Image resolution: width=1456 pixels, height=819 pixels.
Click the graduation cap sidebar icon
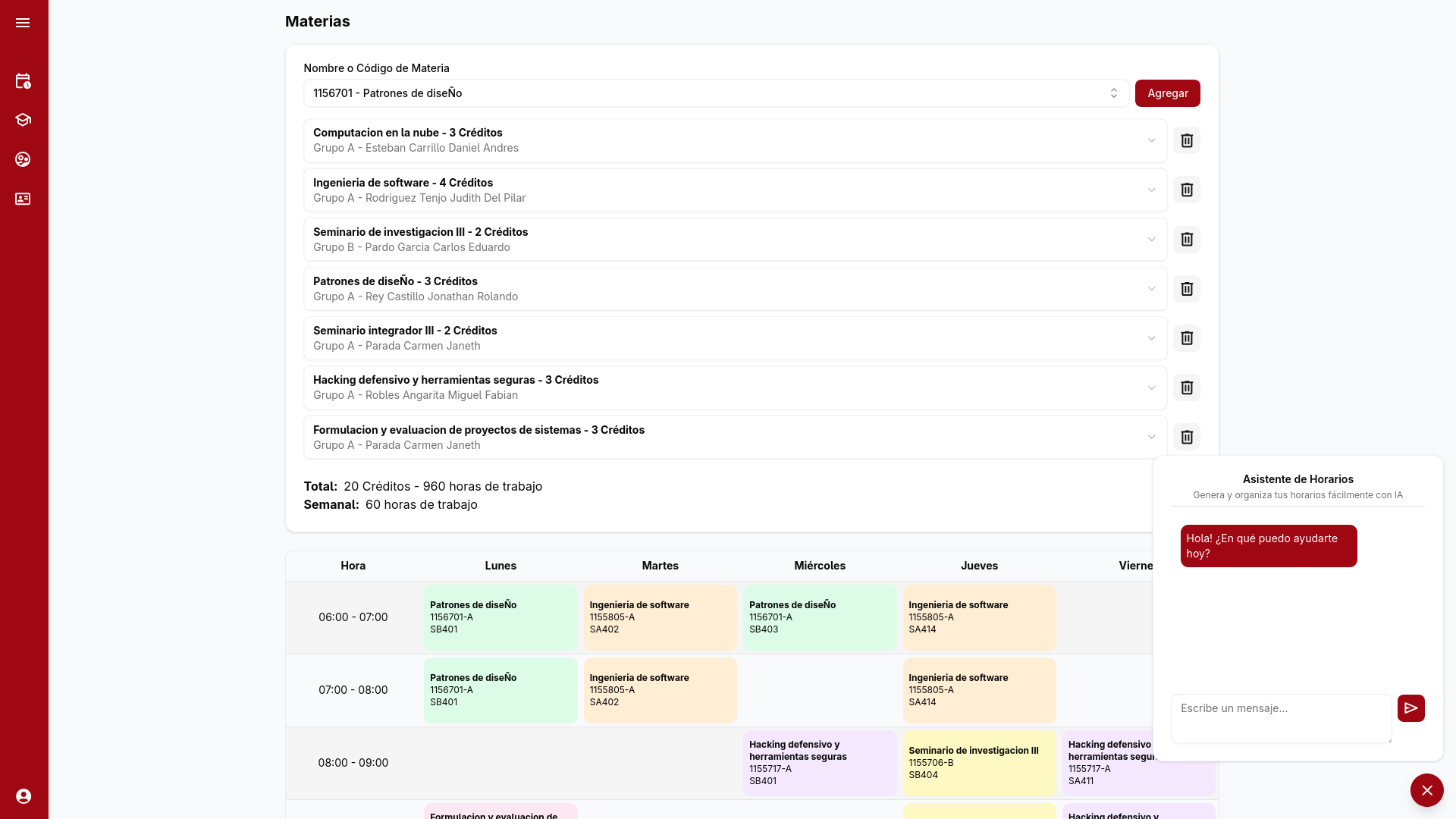[x=23, y=120]
